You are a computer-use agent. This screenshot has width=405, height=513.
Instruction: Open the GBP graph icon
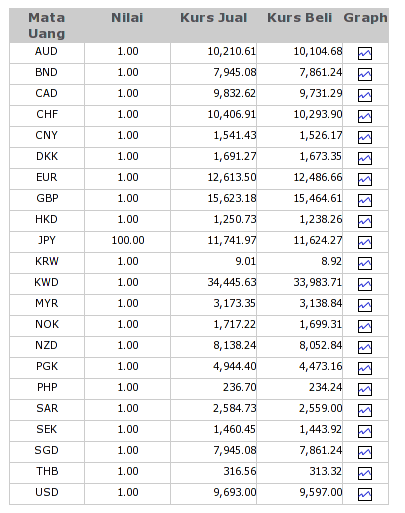tap(365, 200)
